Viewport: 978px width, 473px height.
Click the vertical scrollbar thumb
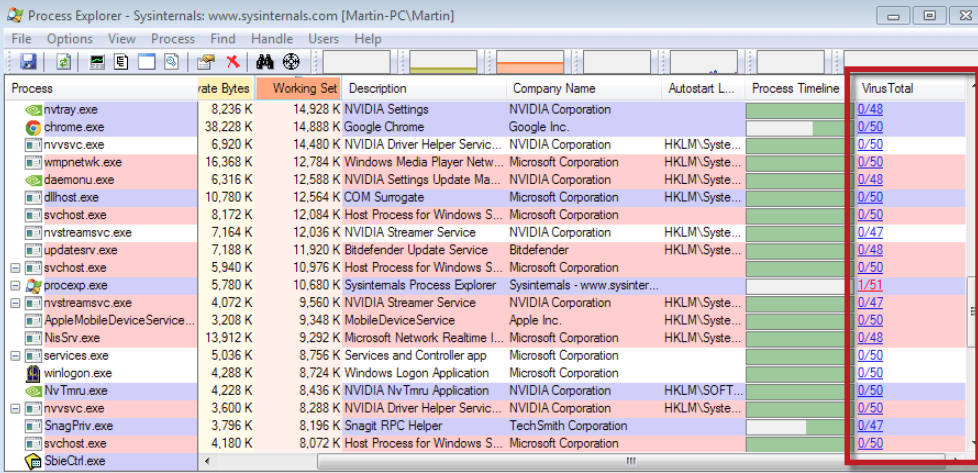click(972, 311)
